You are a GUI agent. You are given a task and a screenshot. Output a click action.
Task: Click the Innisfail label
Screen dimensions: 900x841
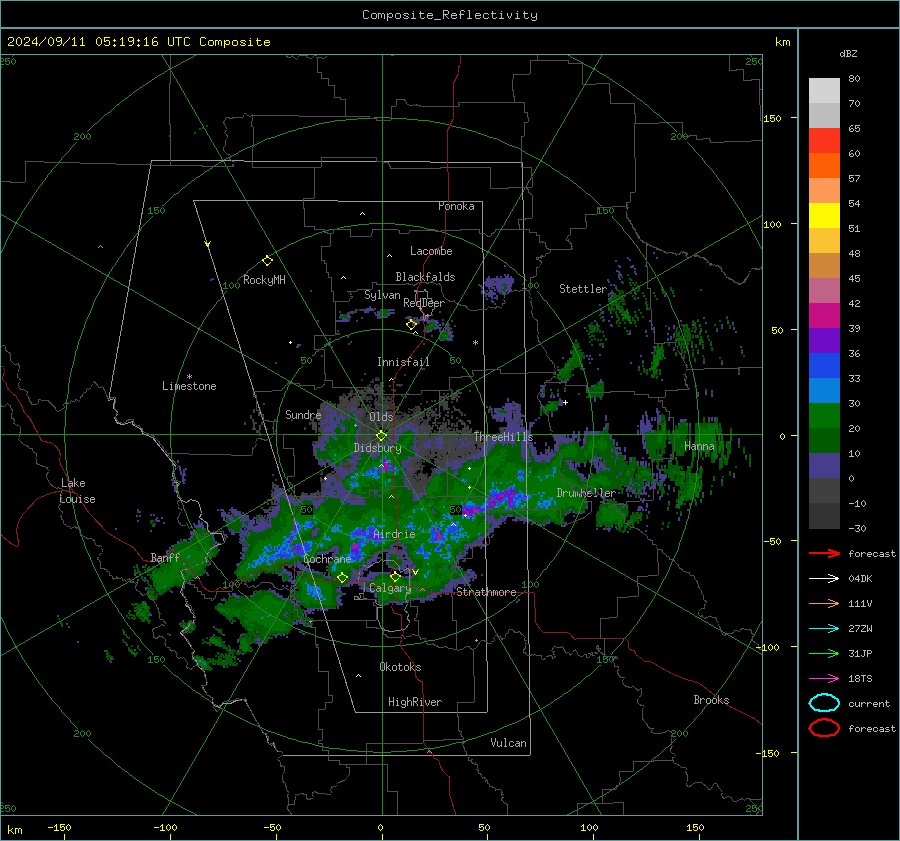pyautogui.click(x=403, y=362)
